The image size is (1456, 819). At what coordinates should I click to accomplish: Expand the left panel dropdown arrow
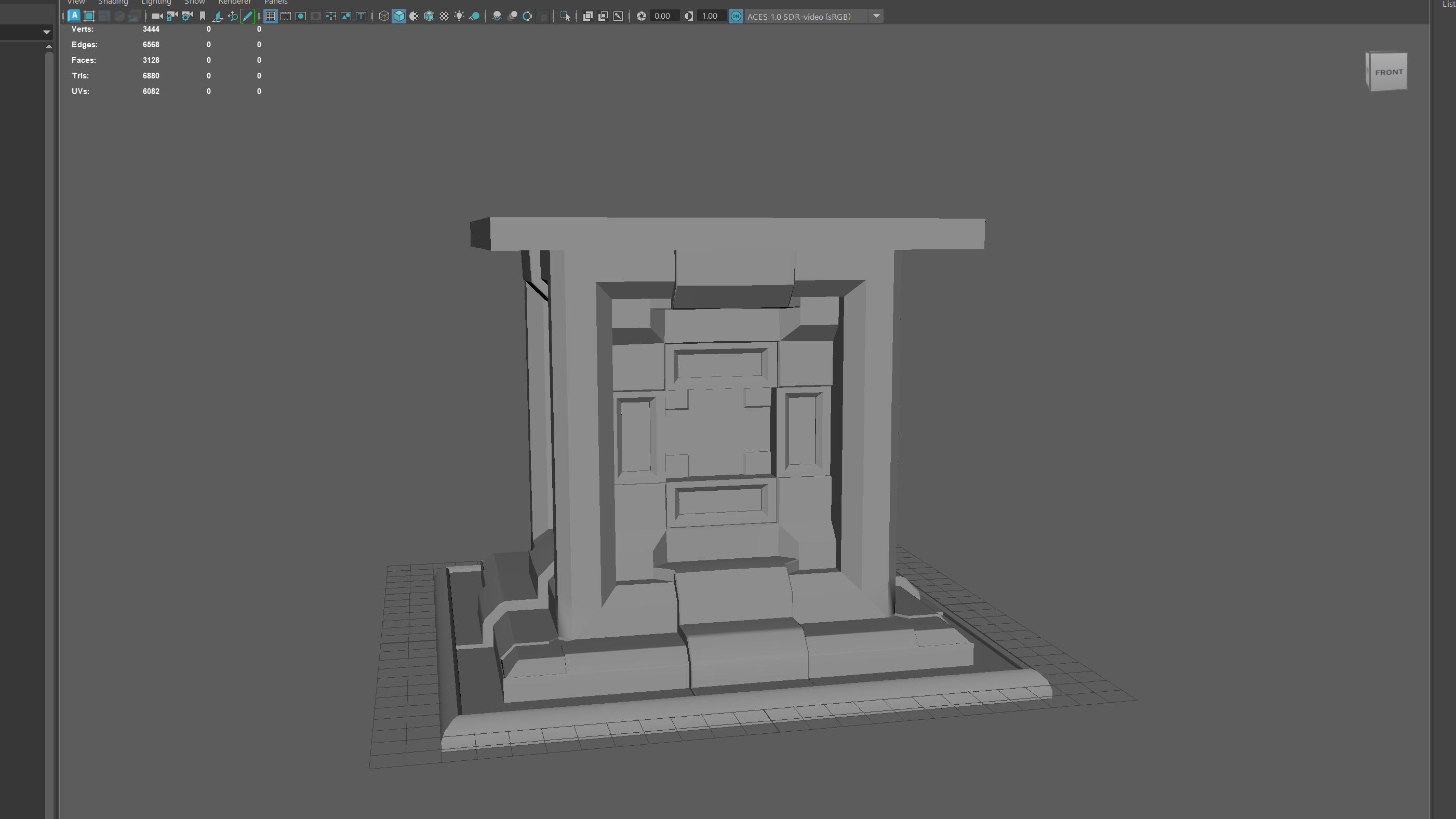pos(47,32)
